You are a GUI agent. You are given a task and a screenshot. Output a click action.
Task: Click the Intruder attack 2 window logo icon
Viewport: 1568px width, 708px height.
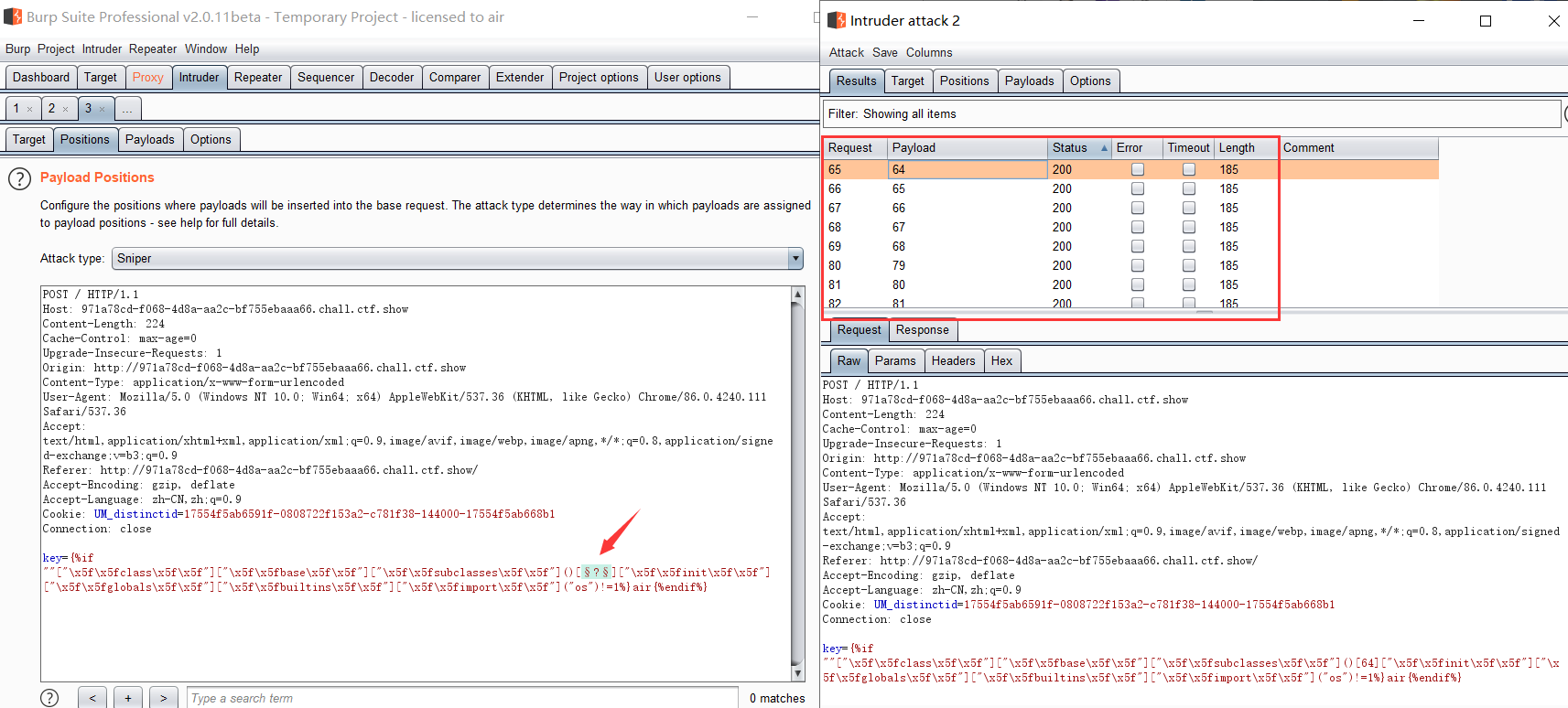pos(837,20)
